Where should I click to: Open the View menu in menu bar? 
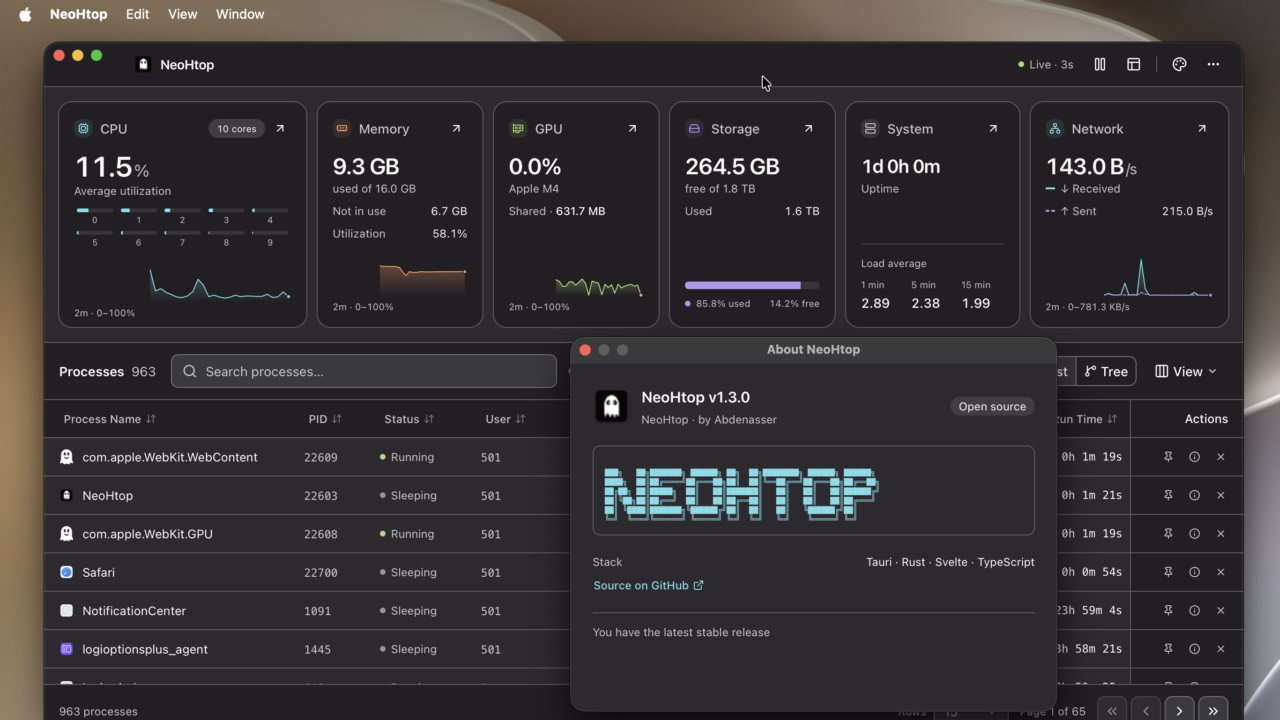182,14
